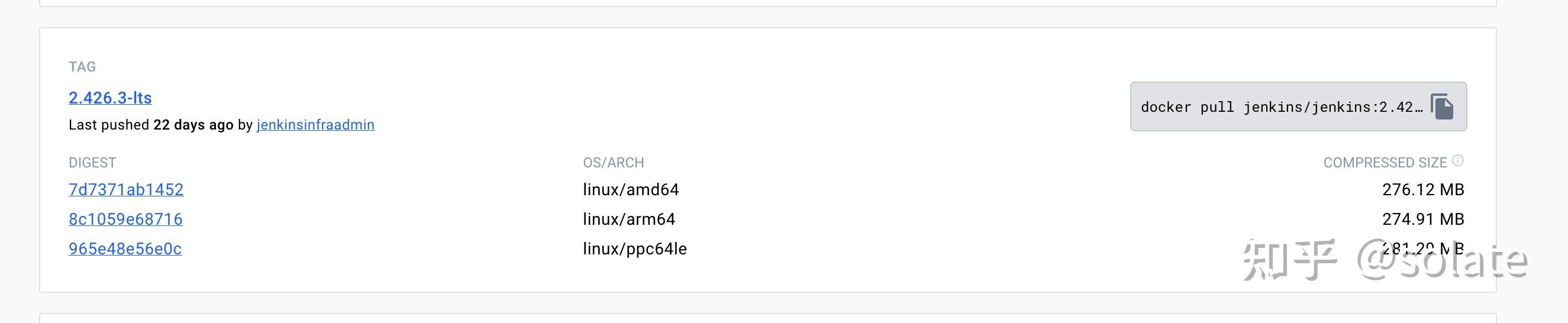Image resolution: width=1568 pixels, height=323 pixels.
Task: Select the linux/arm64 architecture entry
Action: [629, 219]
